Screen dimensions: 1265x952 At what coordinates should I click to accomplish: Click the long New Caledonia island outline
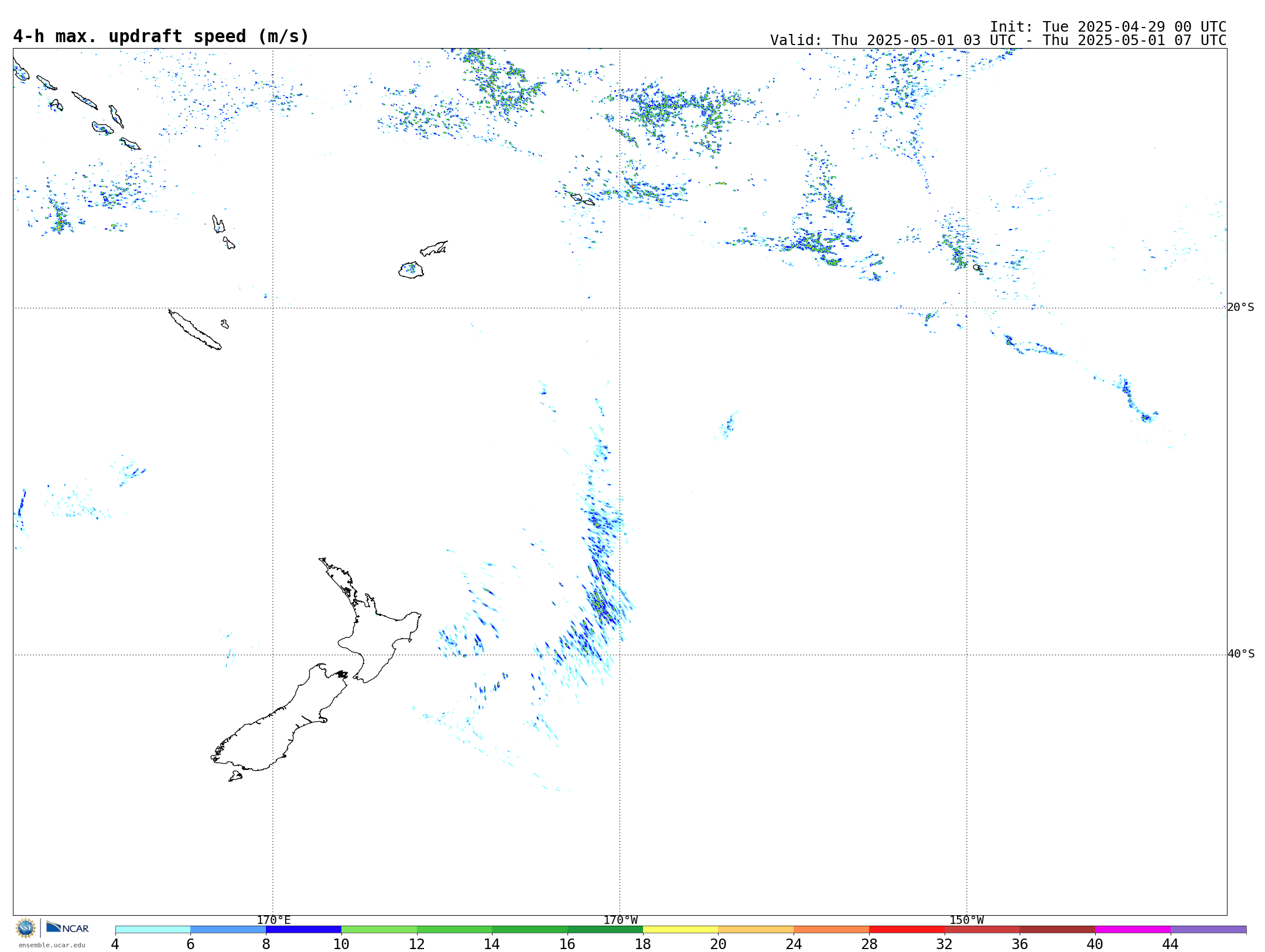195,330
